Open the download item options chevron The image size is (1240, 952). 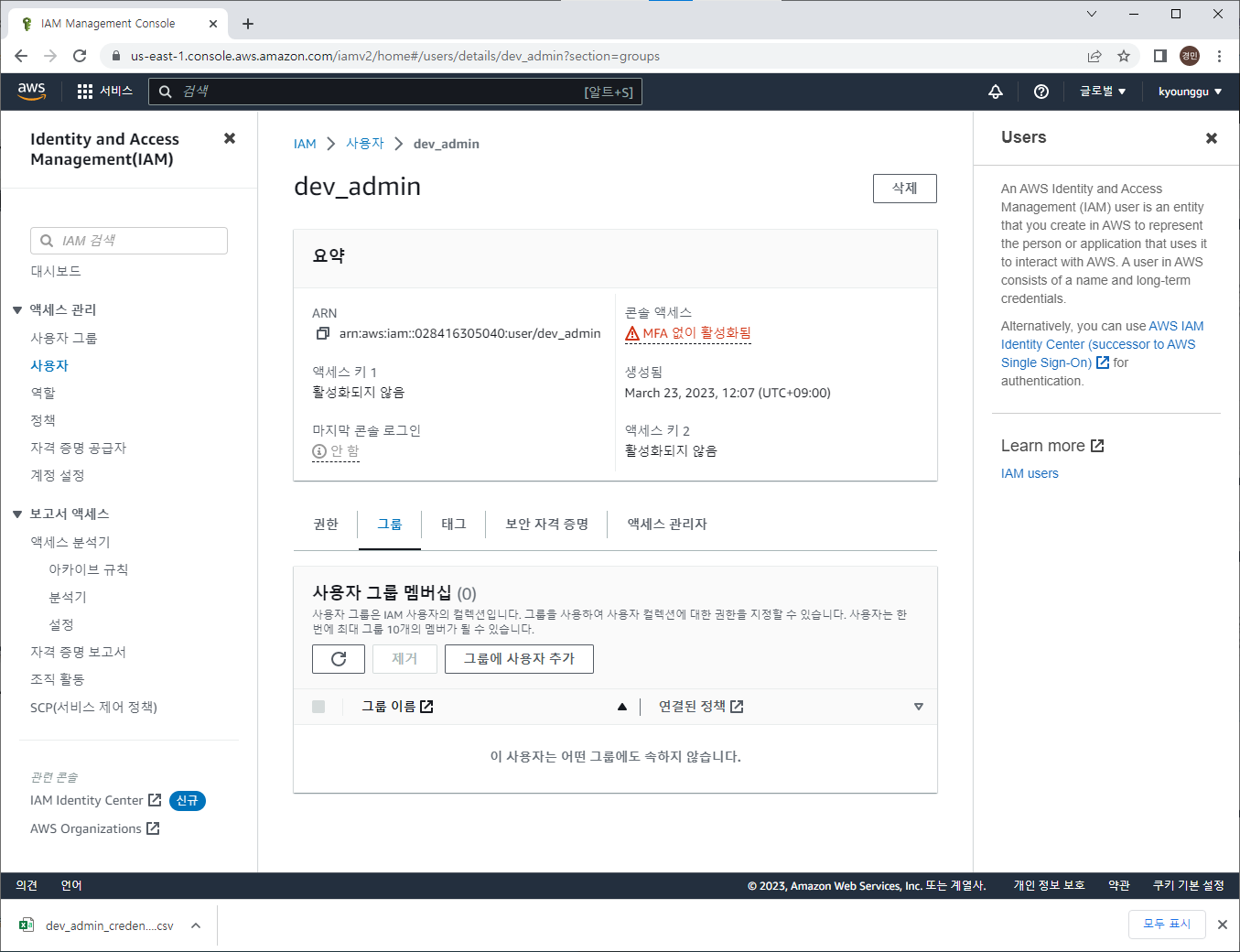click(x=196, y=925)
